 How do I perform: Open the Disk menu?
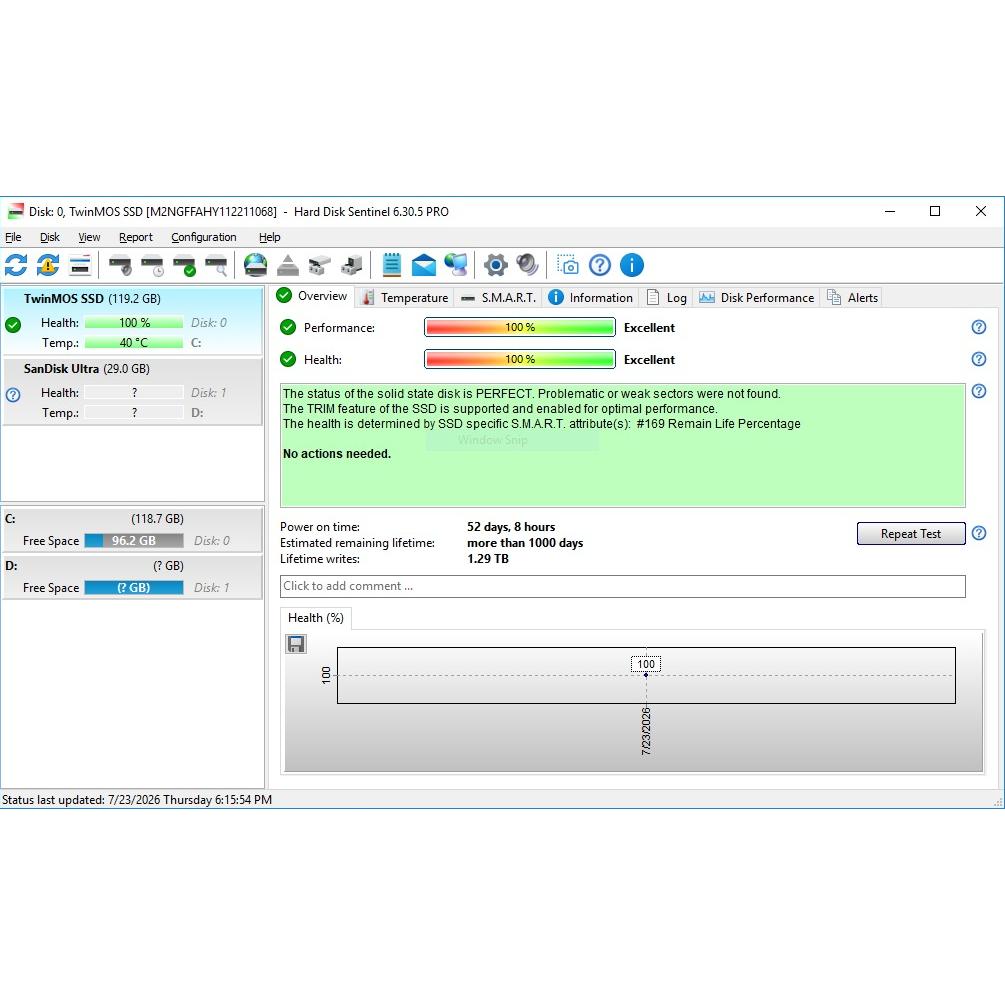coord(49,237)
